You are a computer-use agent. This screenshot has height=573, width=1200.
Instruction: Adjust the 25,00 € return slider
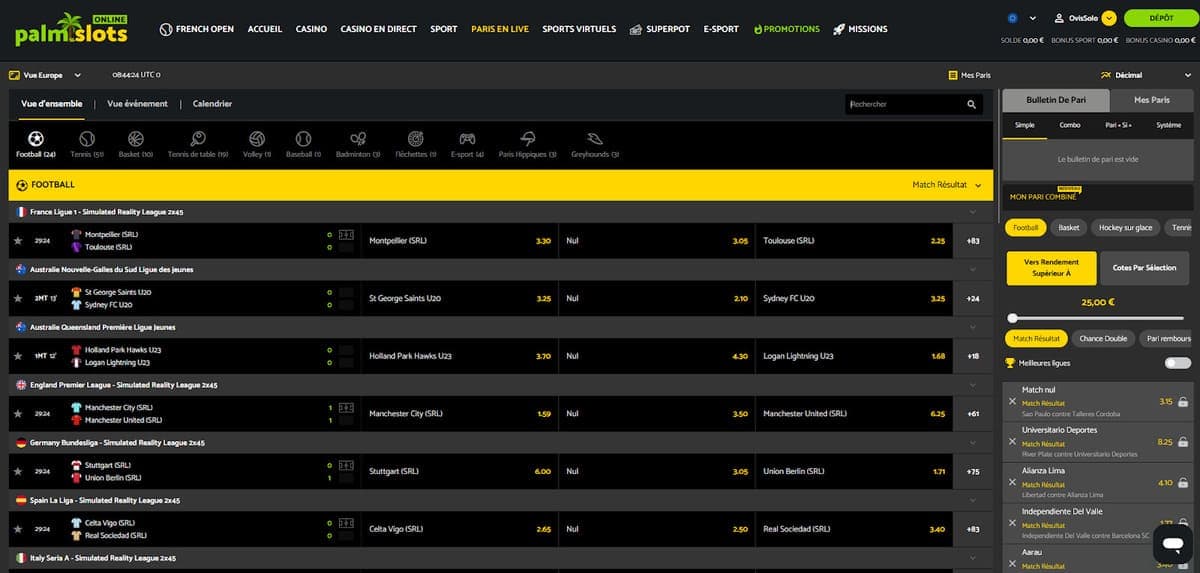point(1014,318)
